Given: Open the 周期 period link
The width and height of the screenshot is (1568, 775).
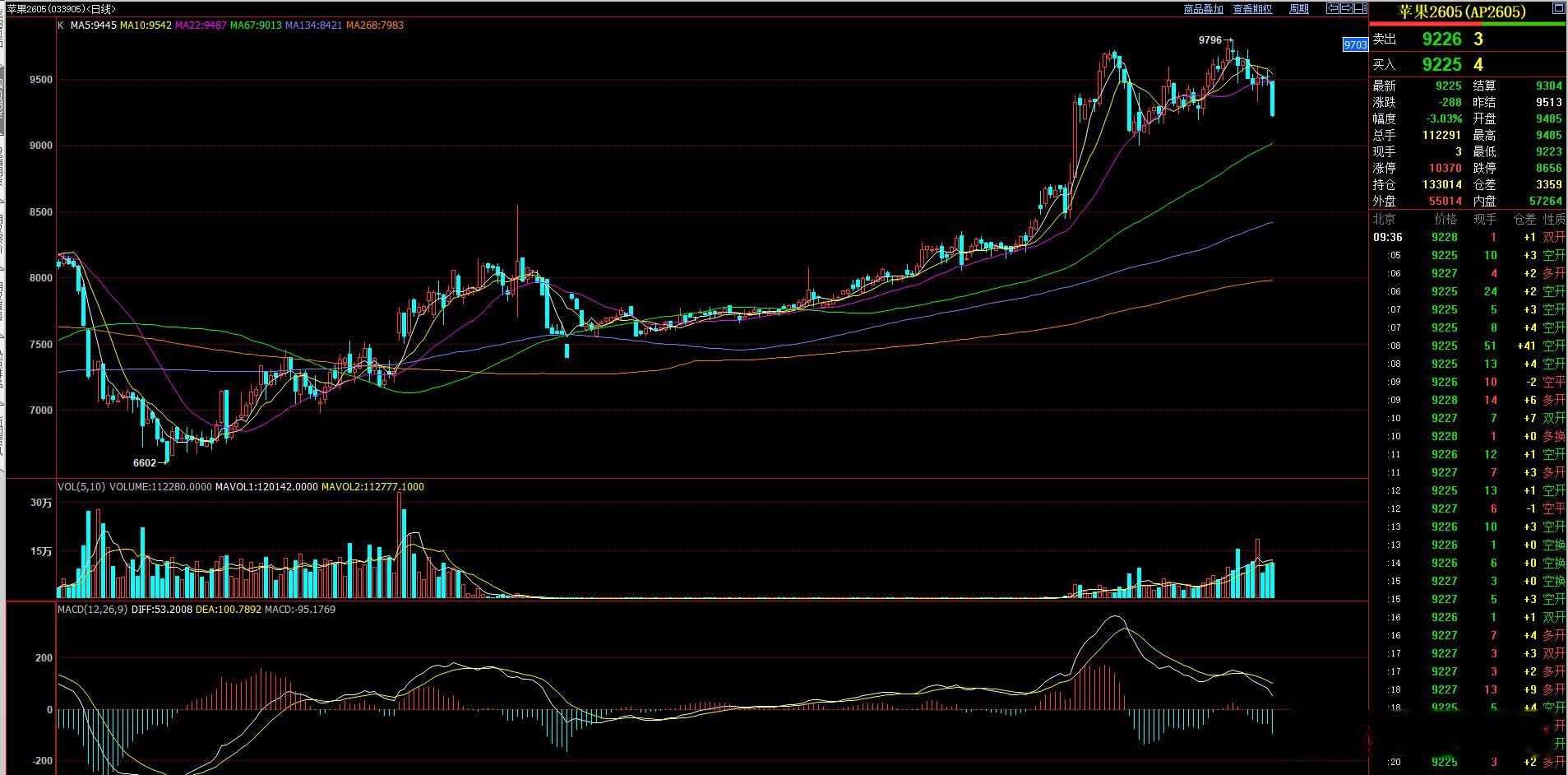Looking at the screenshot, I should (1299, 9).
